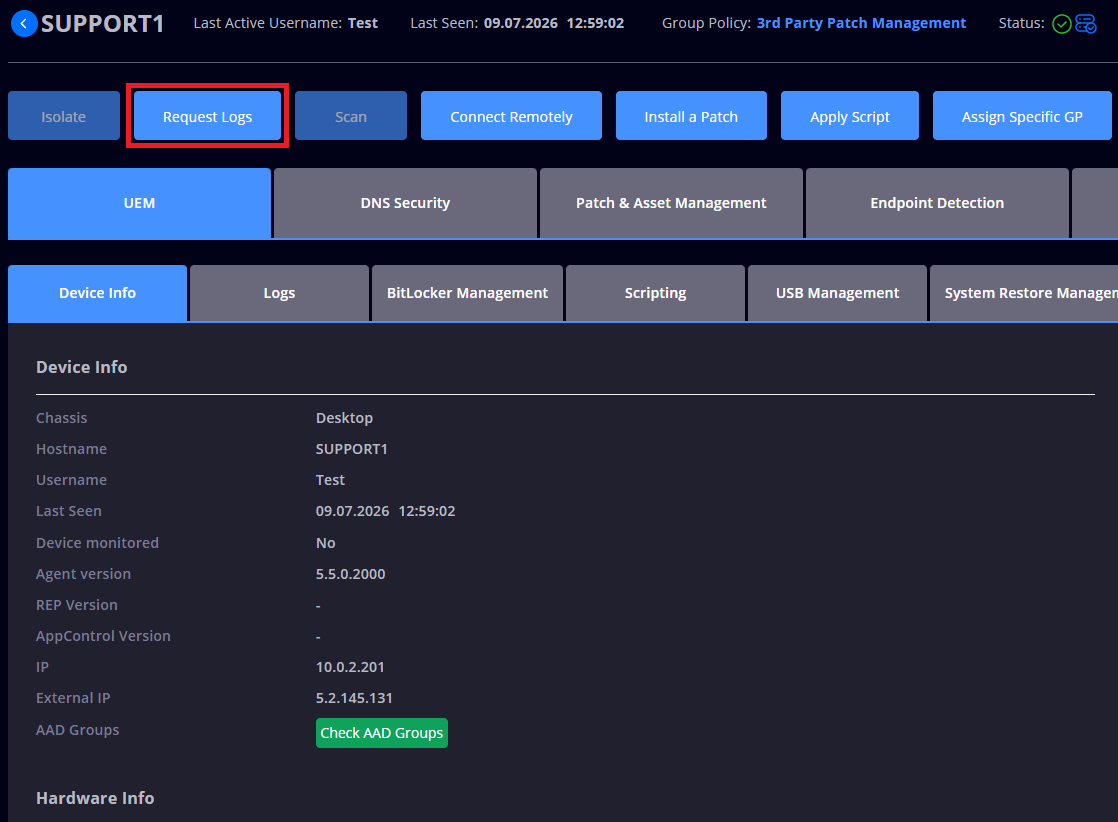Click the Username value Test in Device Info
Viewport: 1118px width, 822px height.
tap(330, 480)
